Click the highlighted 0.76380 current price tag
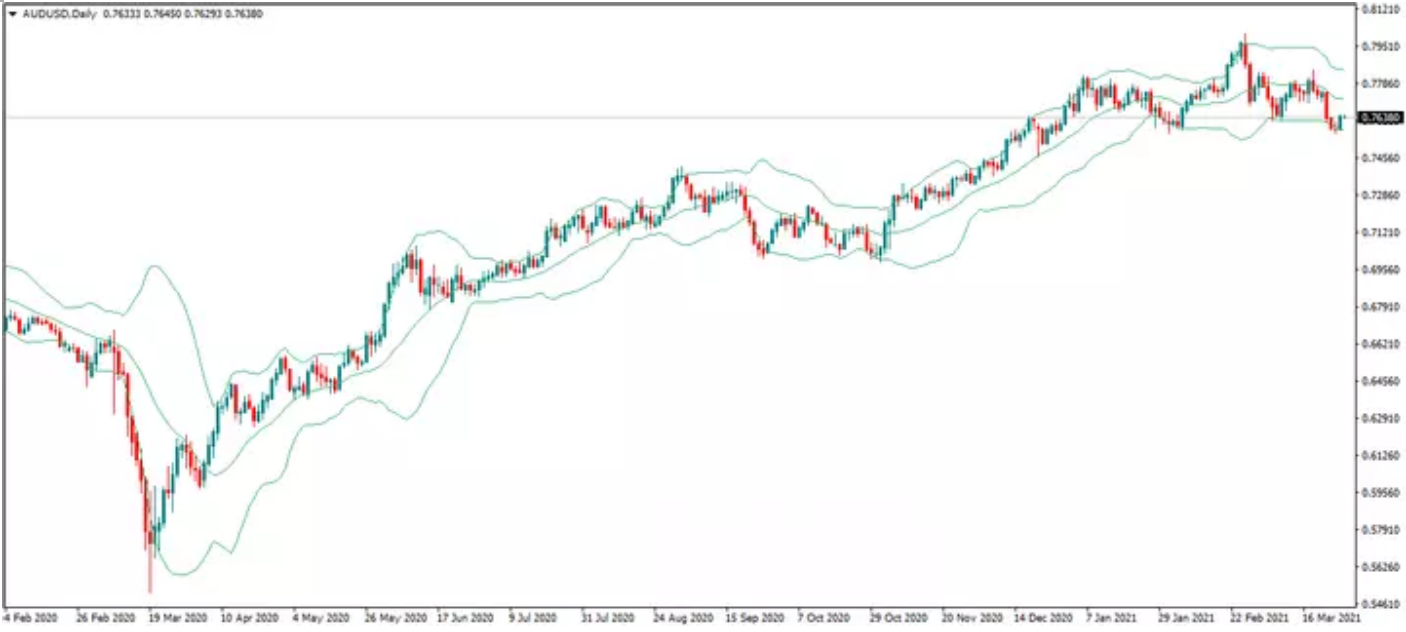Viewport: 1406px width, 632px height. [1379, 118]
